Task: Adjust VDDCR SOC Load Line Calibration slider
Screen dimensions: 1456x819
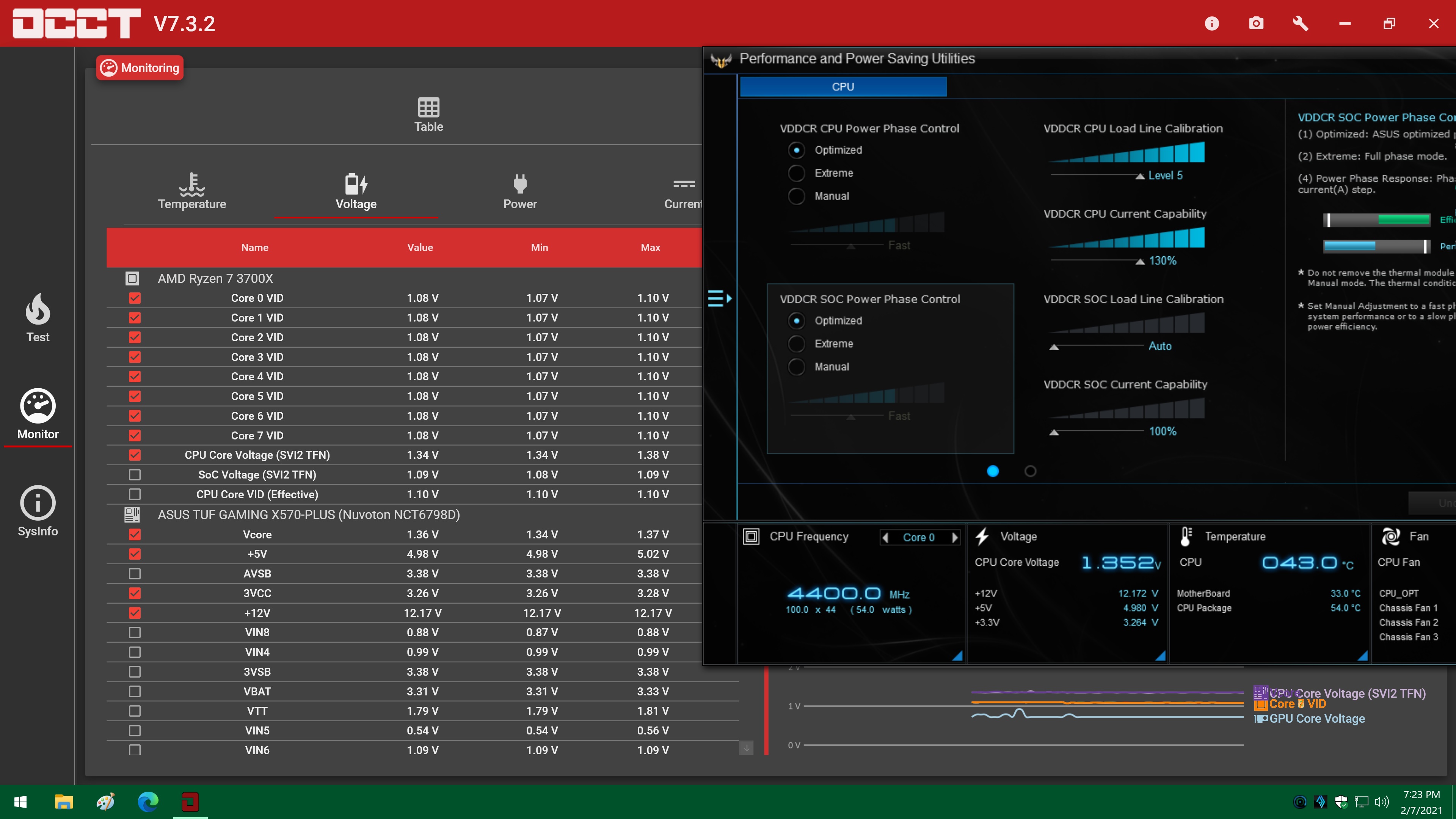Action: tap(1054, 347)
